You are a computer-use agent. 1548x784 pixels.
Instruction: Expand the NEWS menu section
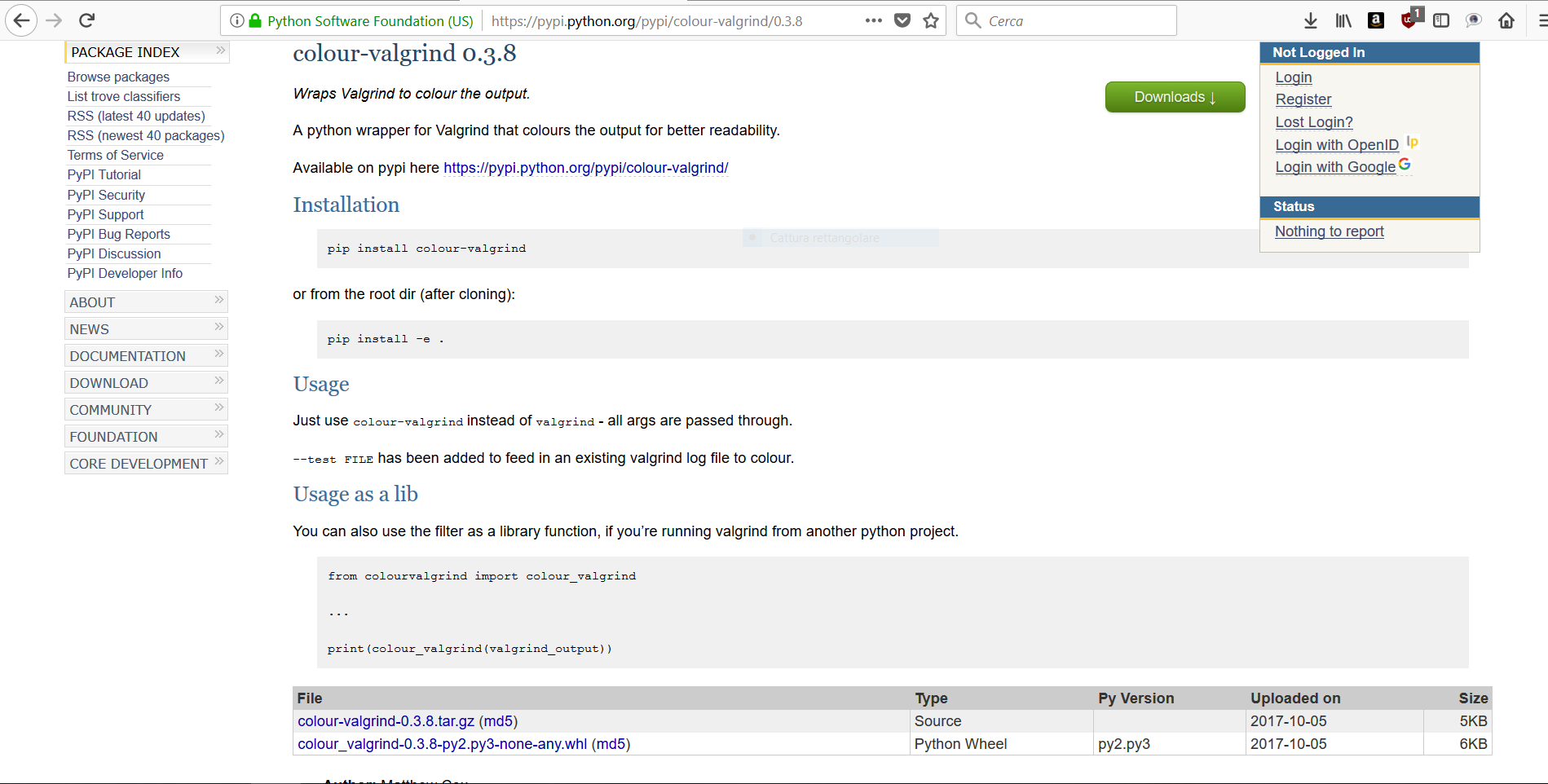click(146, 328)
